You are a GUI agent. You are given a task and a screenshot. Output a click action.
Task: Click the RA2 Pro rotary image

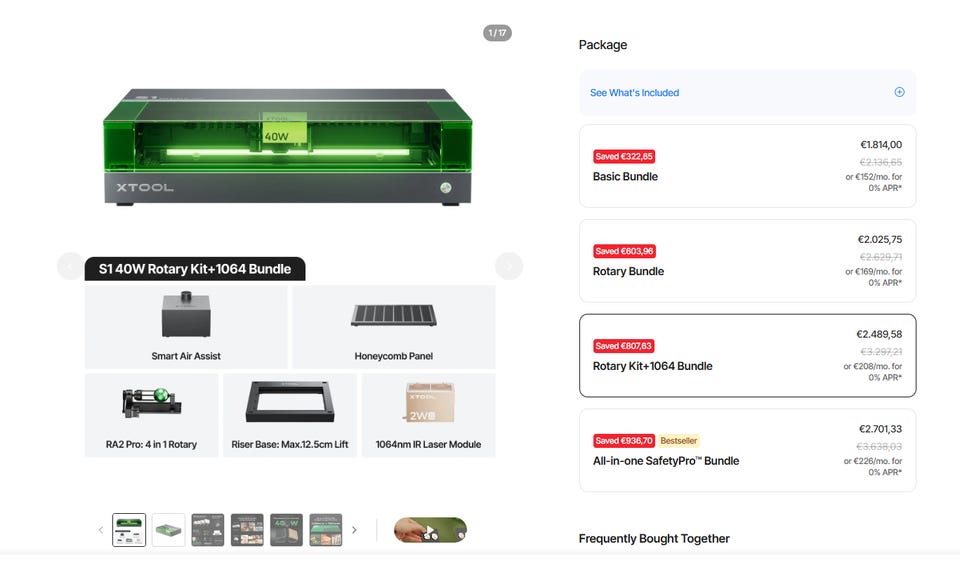tap(152, 403)
